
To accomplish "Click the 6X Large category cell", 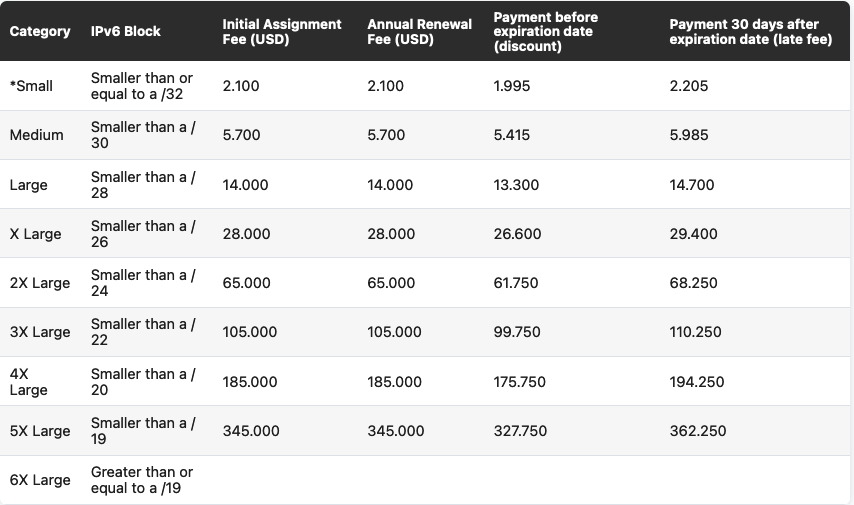I will (x=40, y=480).
